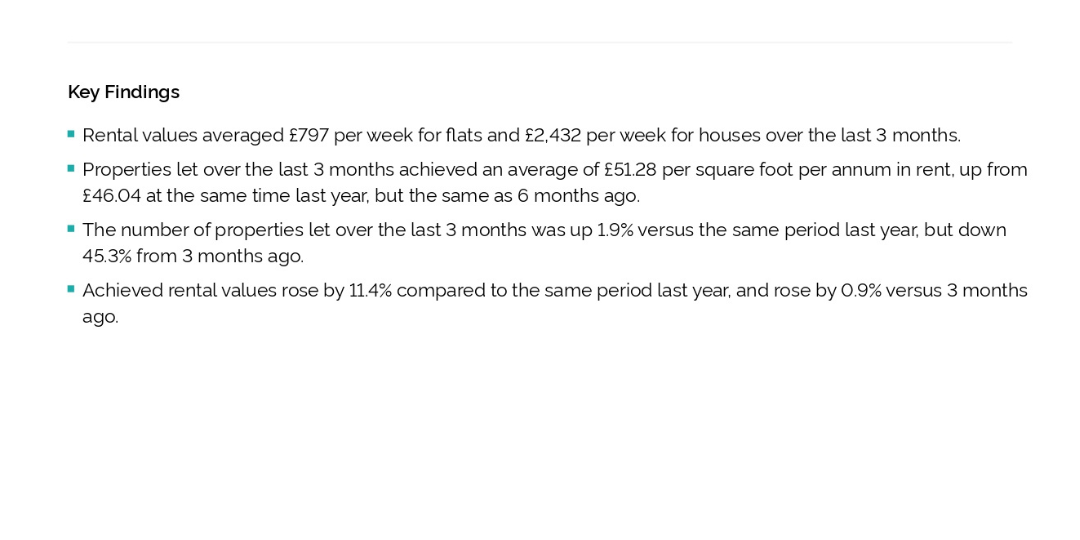The height and width of the screenshot is (540, 1080).
Task: Click the 11.4% figure in last bullet
Action: click(371, 291)
